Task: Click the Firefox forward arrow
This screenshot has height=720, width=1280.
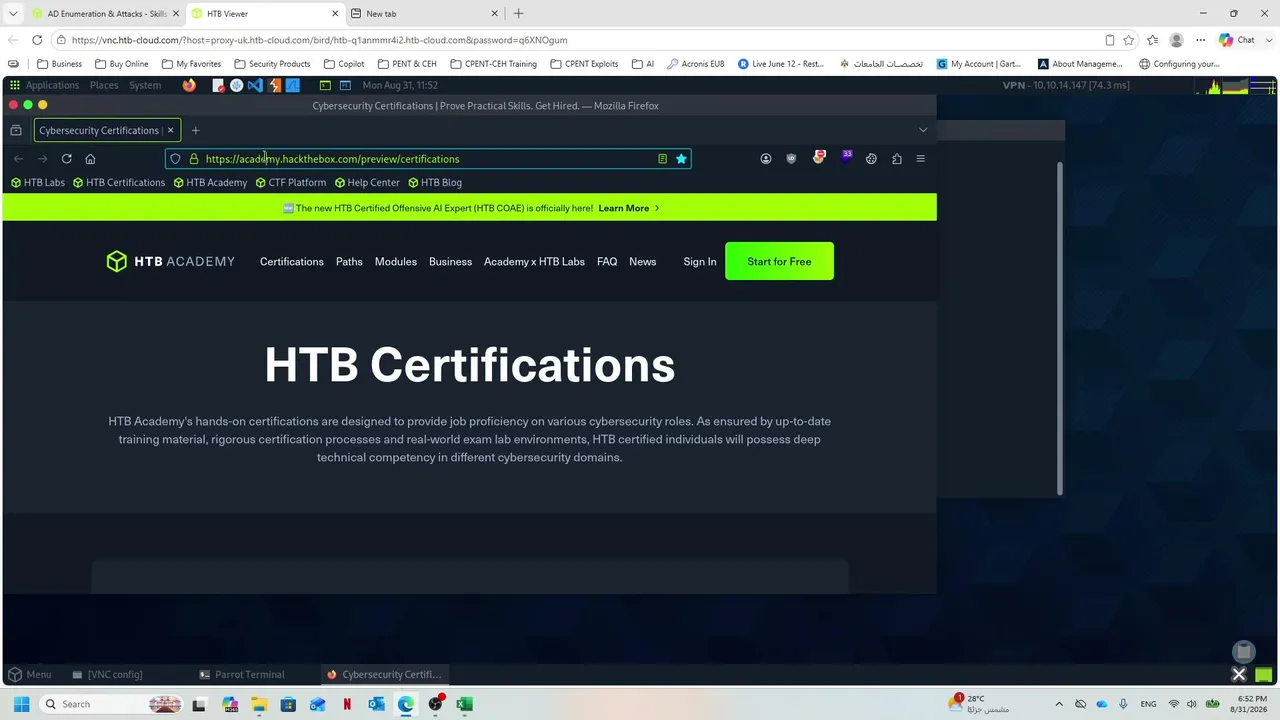Action: (x=42, y=159)
